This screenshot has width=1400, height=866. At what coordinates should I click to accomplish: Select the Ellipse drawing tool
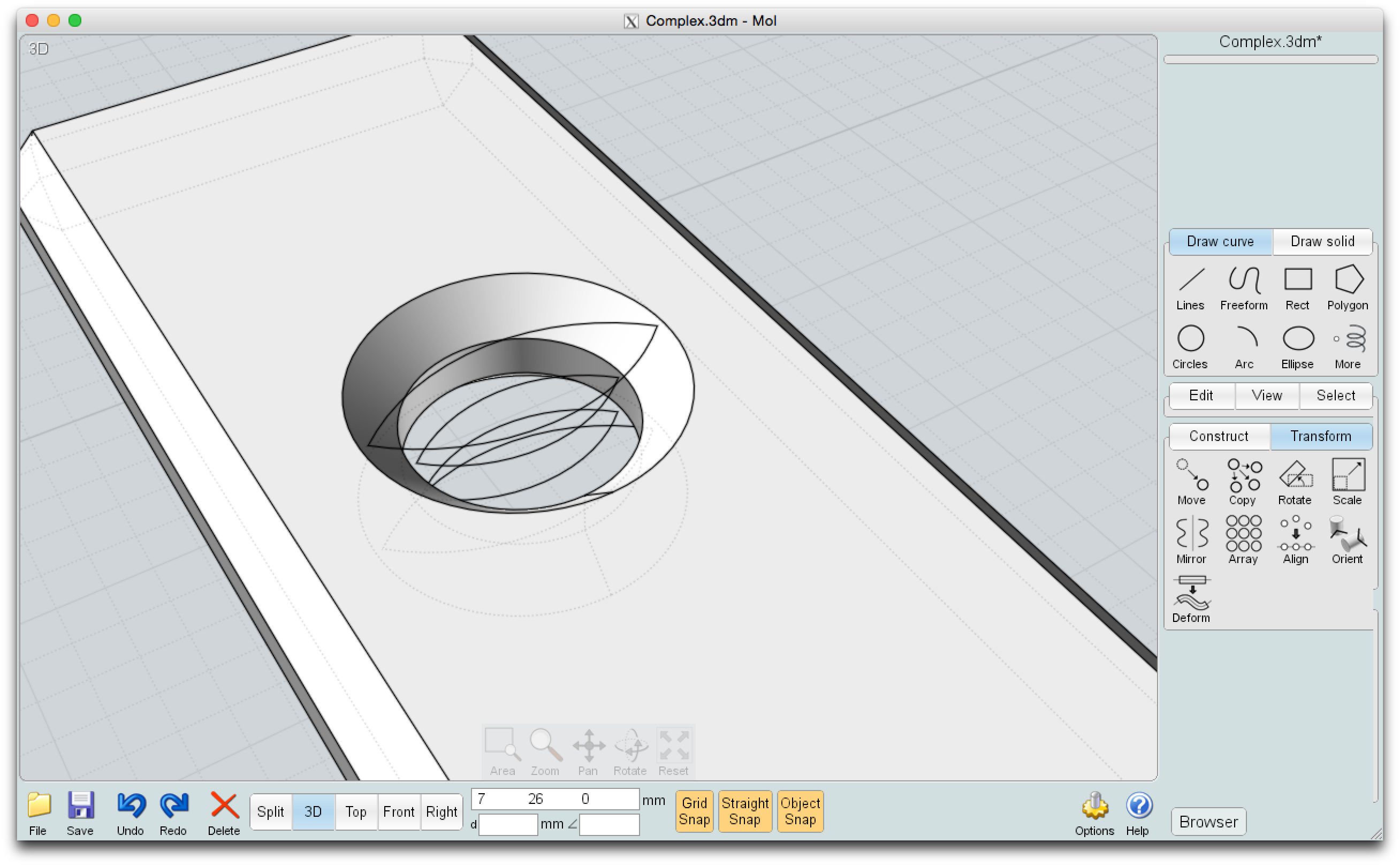[1297, 348]
